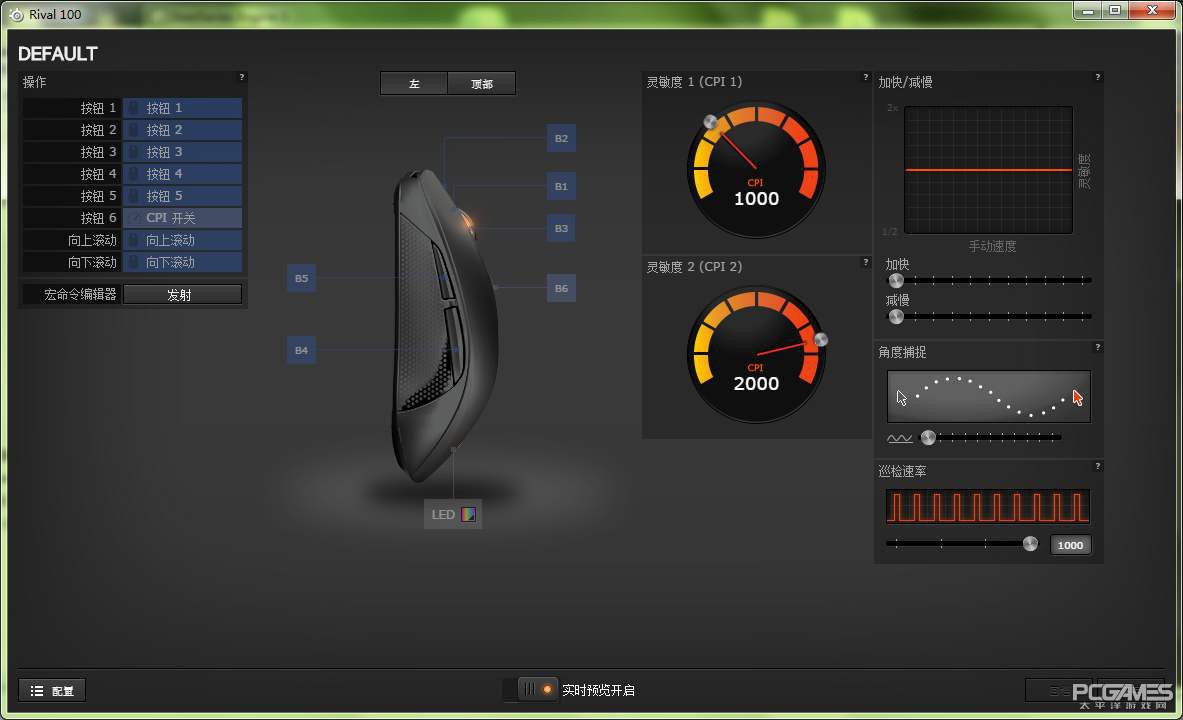Change the assignment of 按钮 5
The image size is (1183, 720).
(183, 195)
